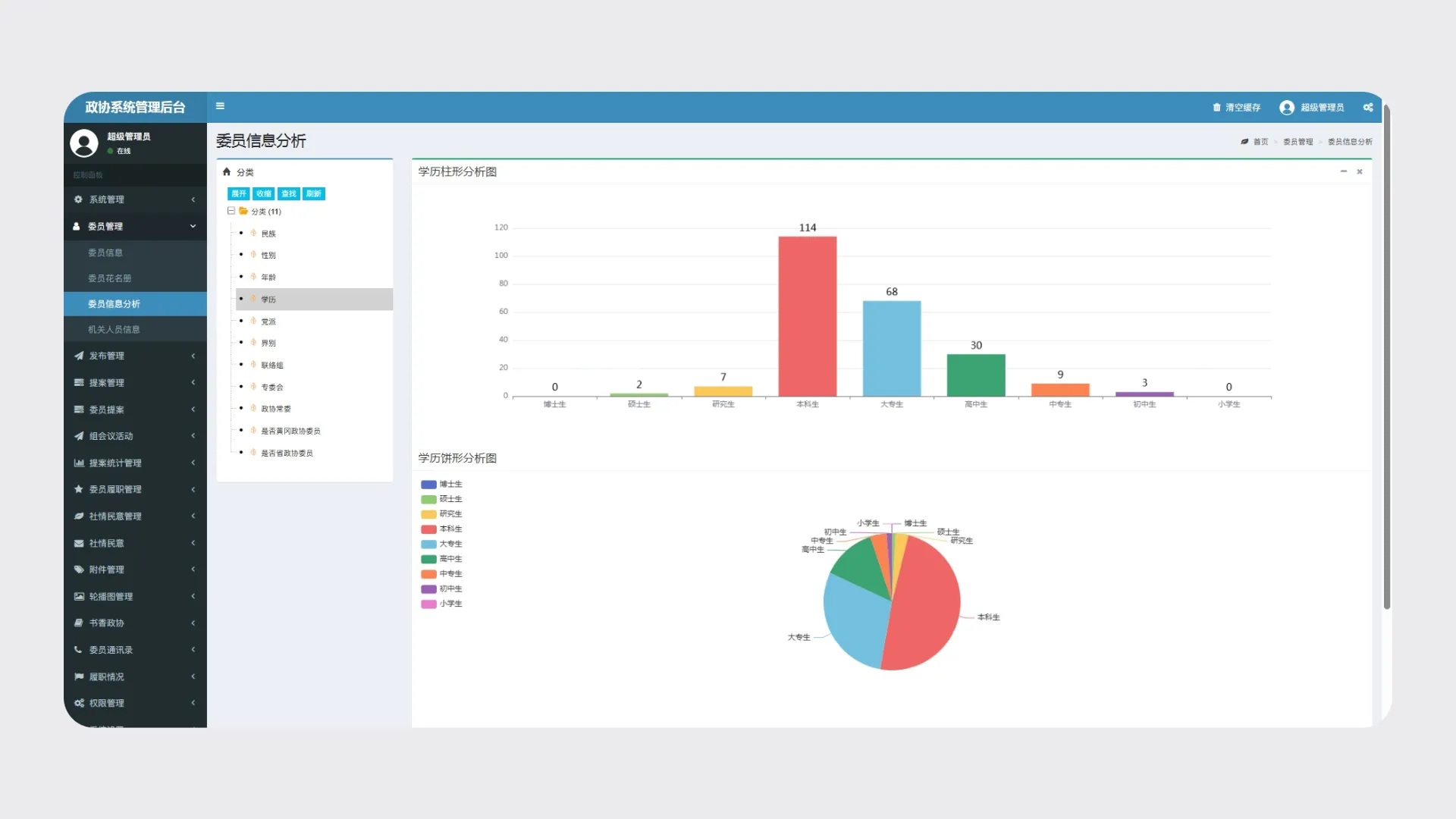Viewport: 1456px width, 819px height.
Task: Collapse the 学历柱形分析图 panel with minus icon
Action: 1344,171
